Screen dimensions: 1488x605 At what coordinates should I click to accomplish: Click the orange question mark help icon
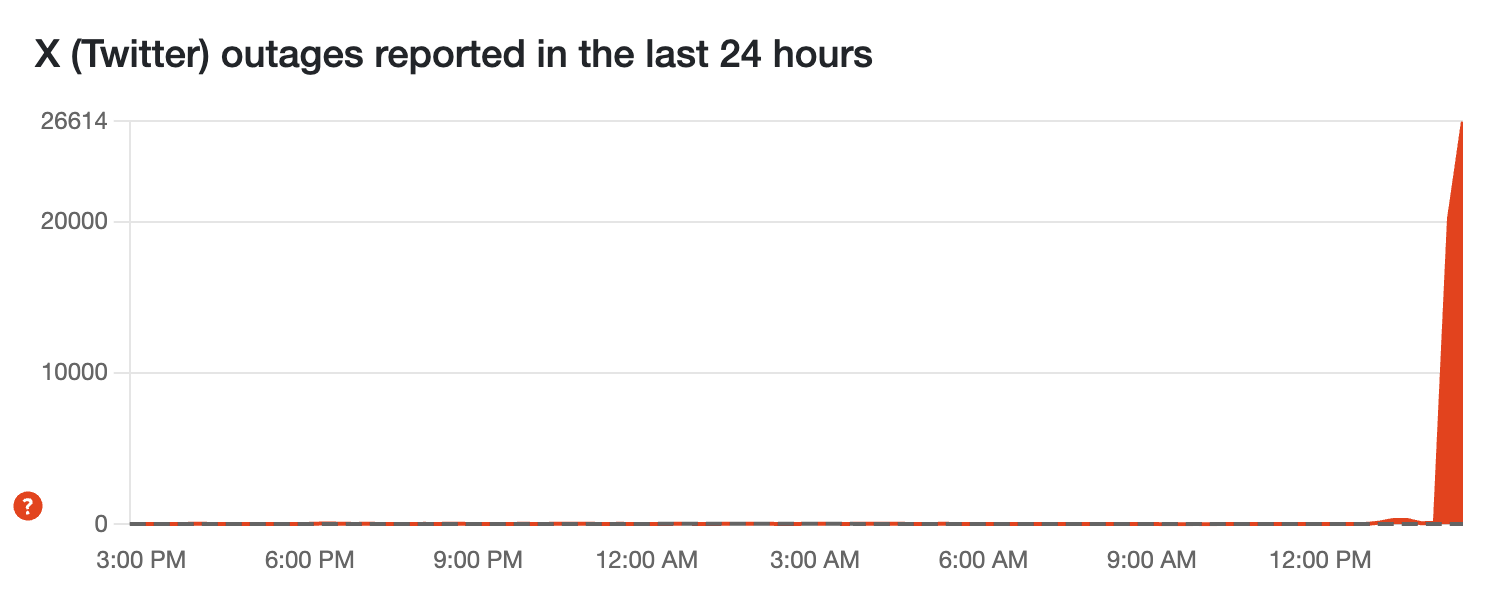(x=28, y=506)
